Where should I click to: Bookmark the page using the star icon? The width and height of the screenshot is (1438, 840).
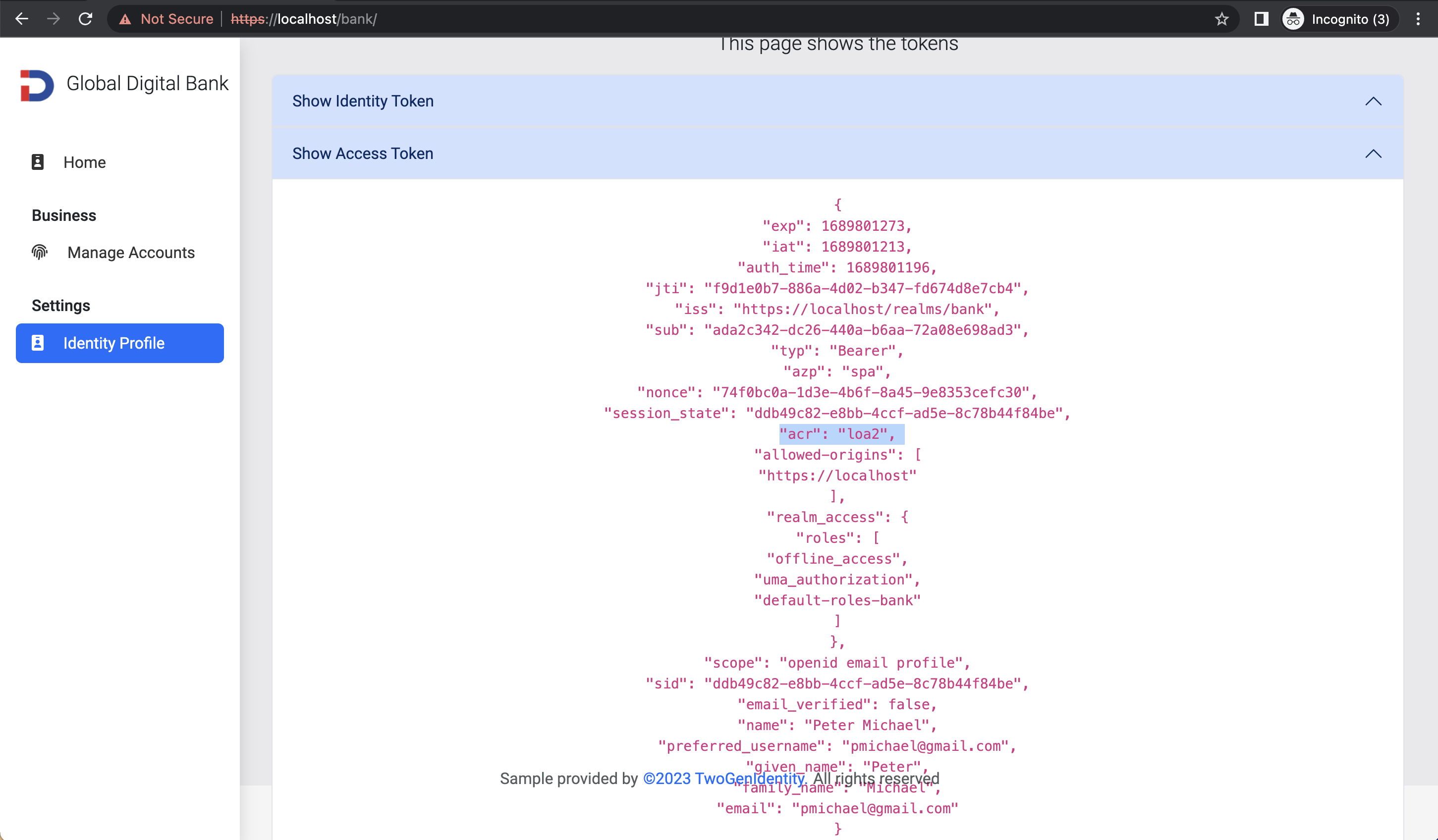coord(1221,19)
